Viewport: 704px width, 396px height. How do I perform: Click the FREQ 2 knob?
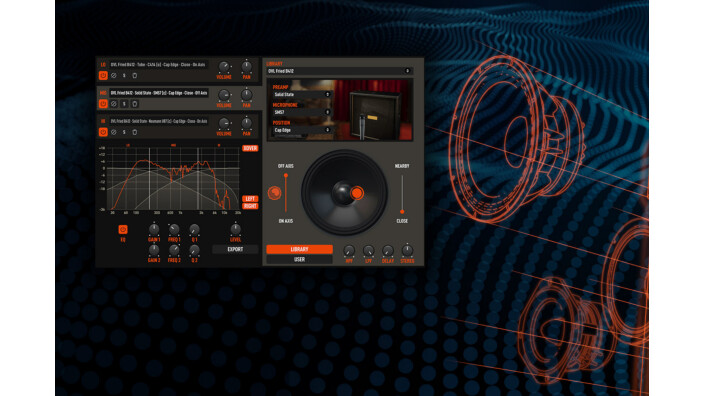(174, 250)
